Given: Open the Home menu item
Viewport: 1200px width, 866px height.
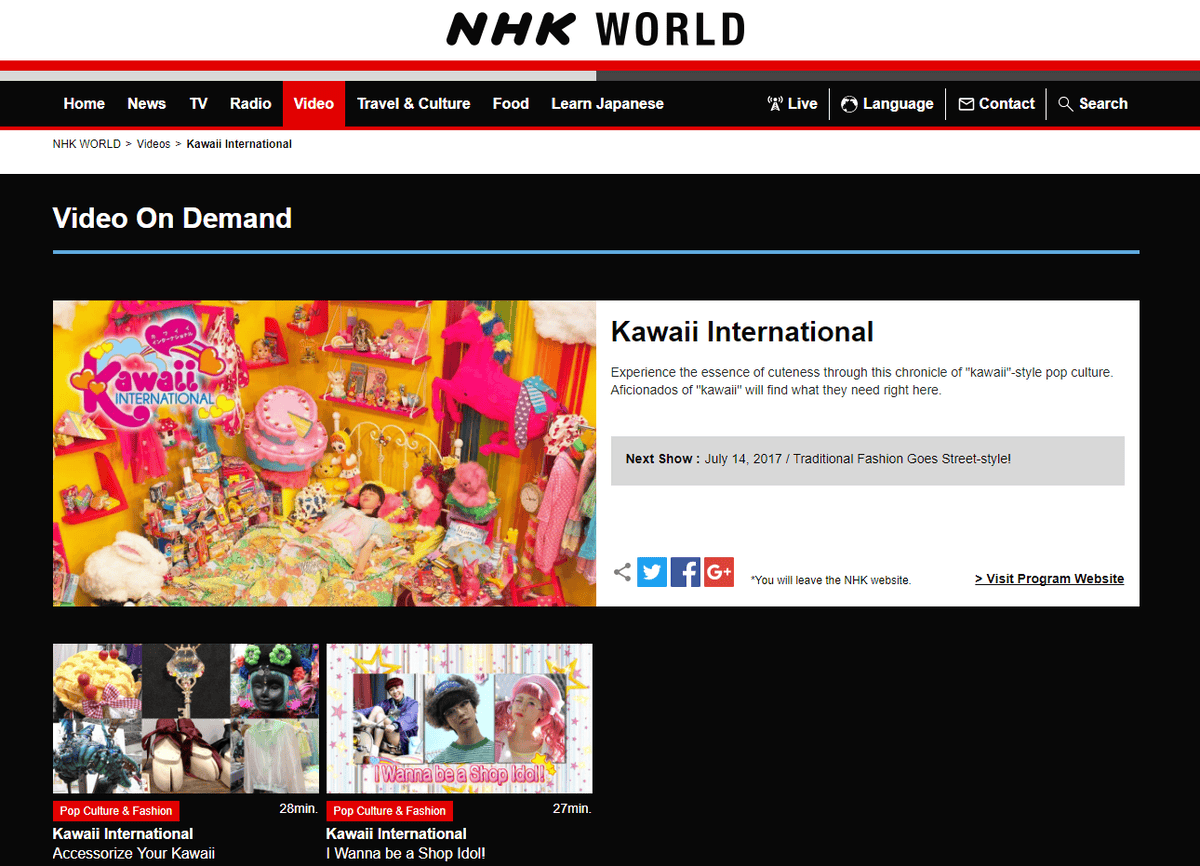Looking at the screenshot, I should (84, 104).
